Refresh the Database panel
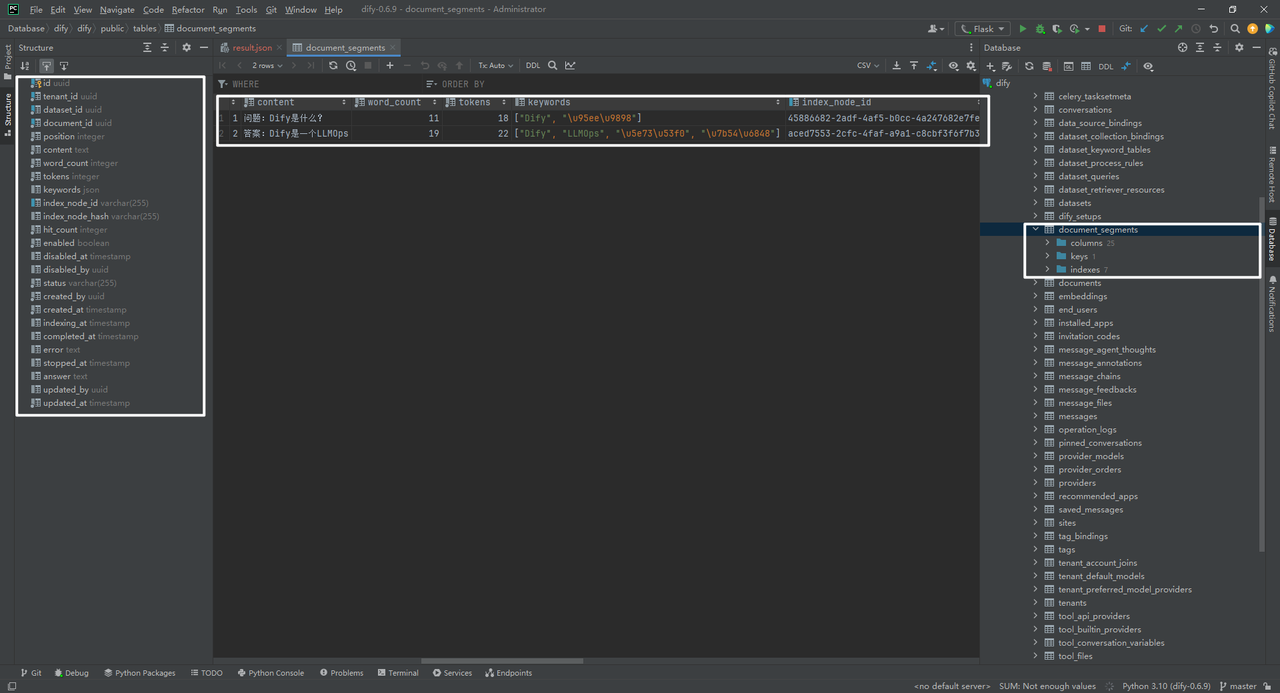The image size is (1280, 693). click(x=1029, y=66)
